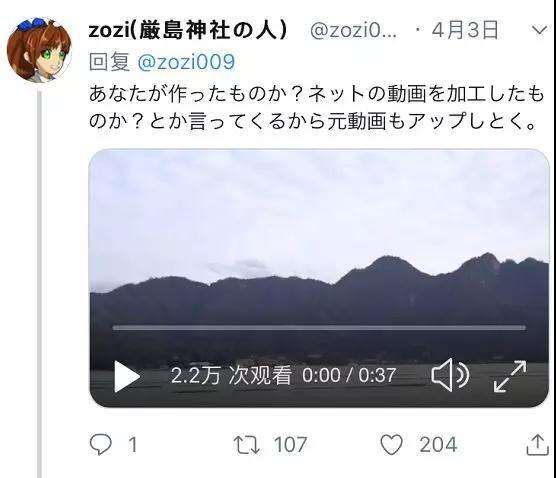Play the mountain video
This screenshot has height=478, width=556.
click(x=127, y=377)
